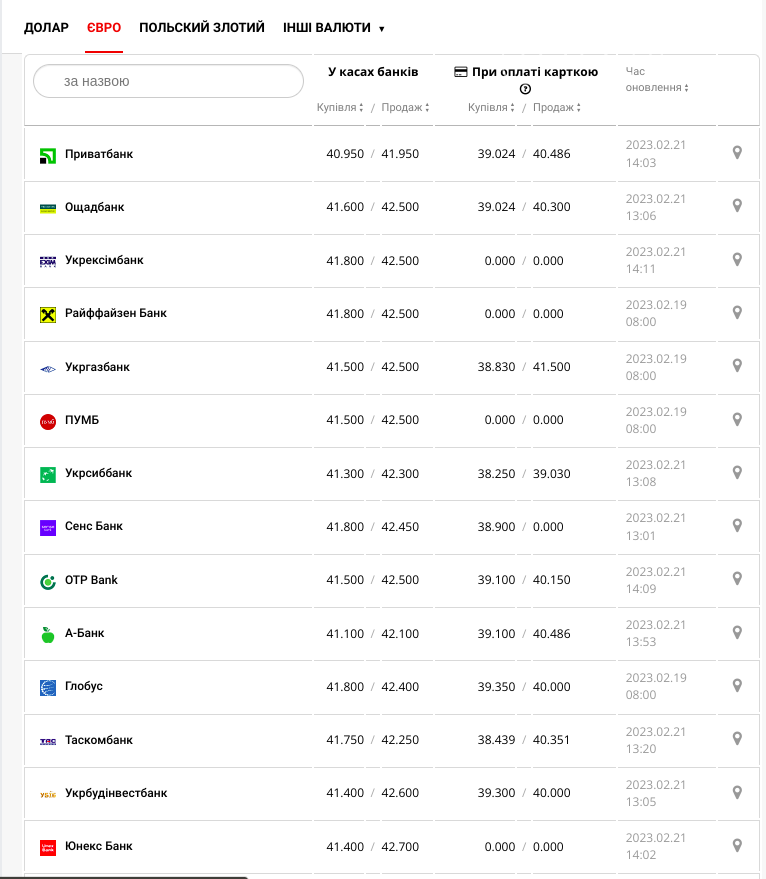Open the Сенс Банк link
766x879 pixels.
94,526
